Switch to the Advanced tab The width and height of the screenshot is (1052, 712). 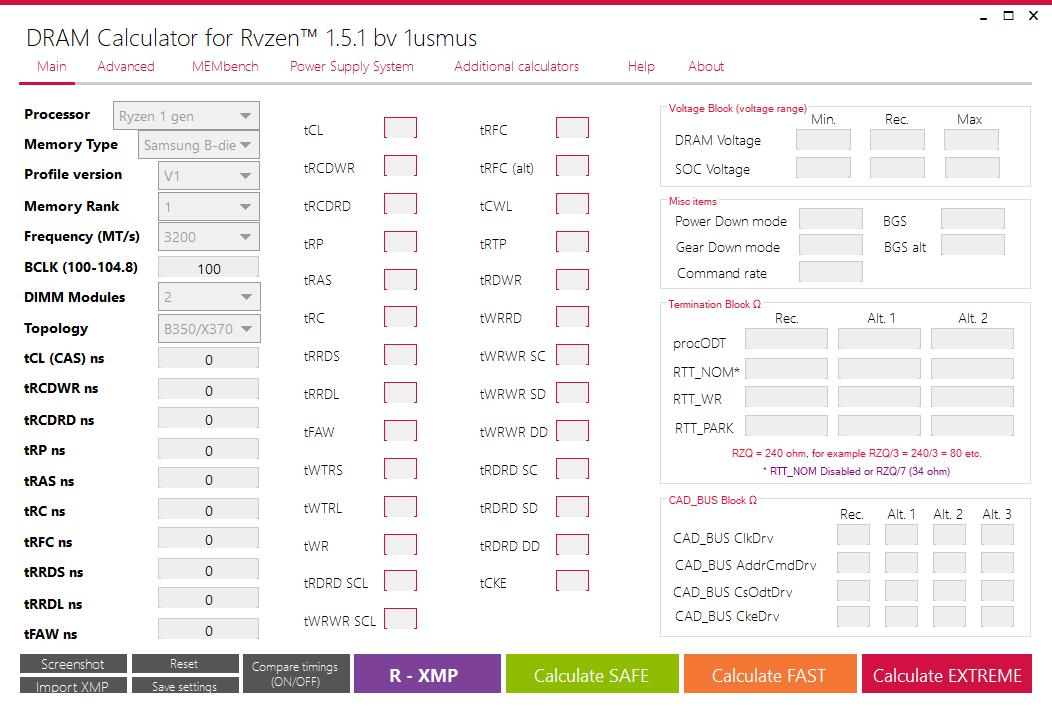click(x=125, y=66)
